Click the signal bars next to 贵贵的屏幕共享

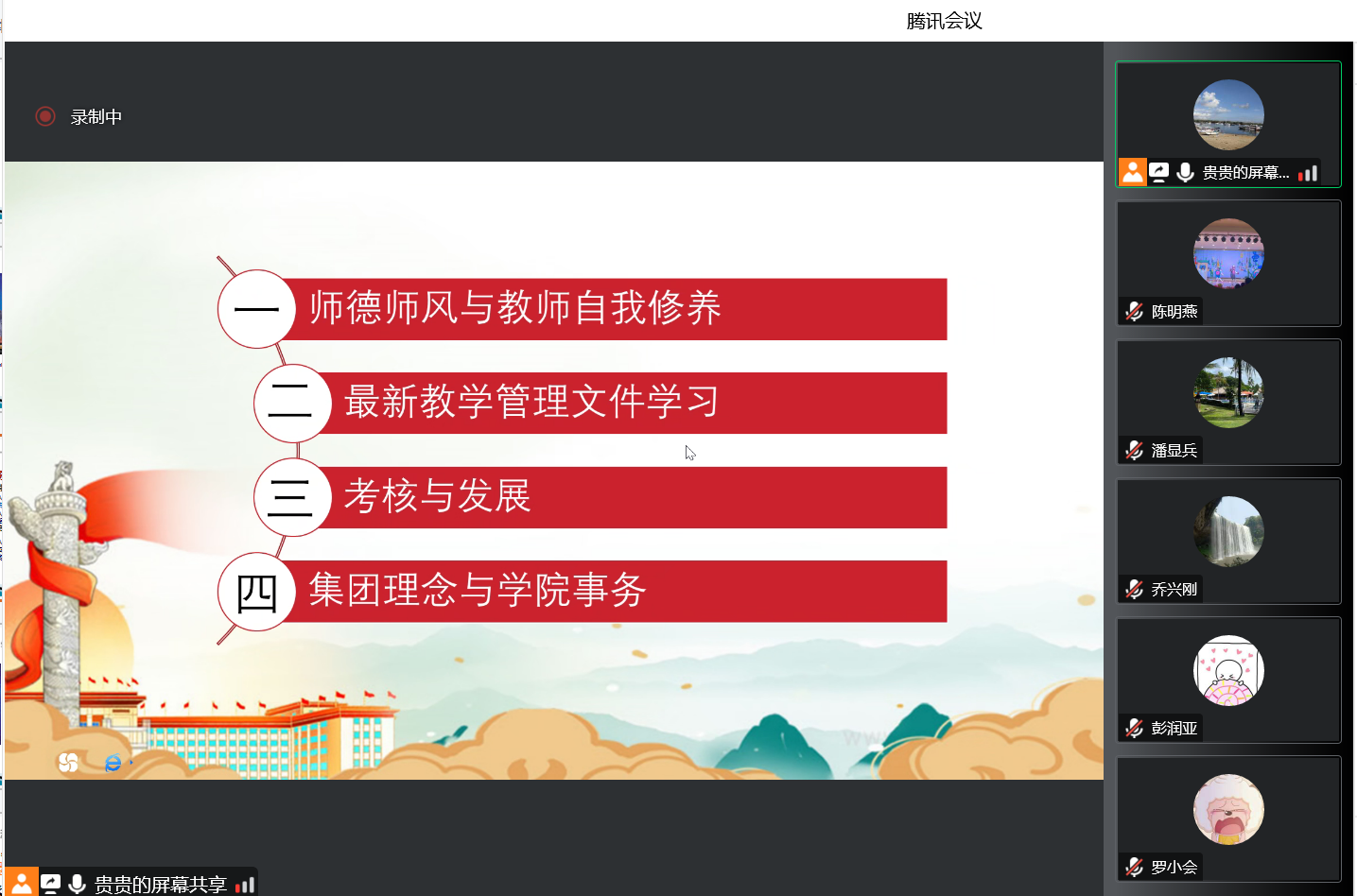pyautogui.click(x=245, y=885)
